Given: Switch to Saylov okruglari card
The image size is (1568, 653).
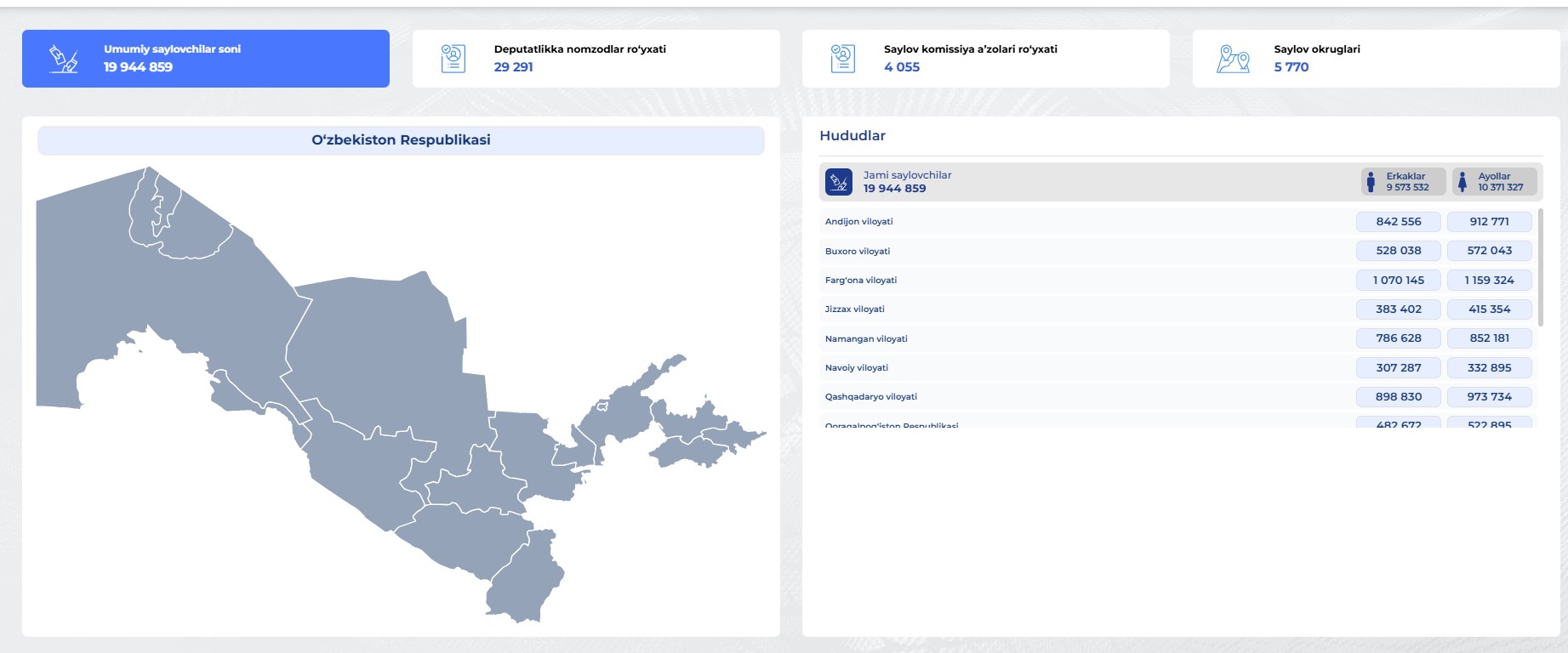Looking at the screenshot, I should click(1376, 59).
